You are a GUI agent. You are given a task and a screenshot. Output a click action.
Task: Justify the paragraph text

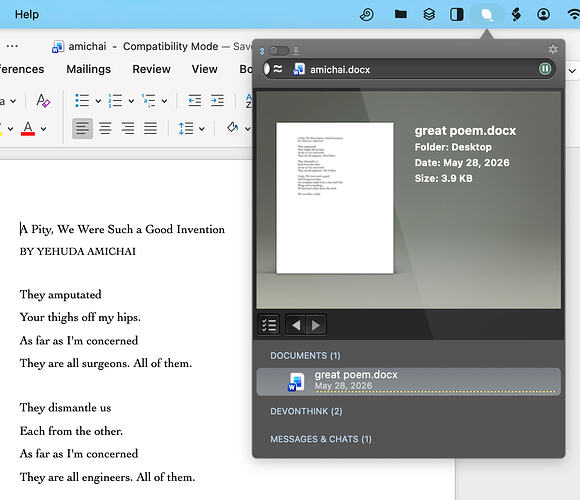coord(150,128)
